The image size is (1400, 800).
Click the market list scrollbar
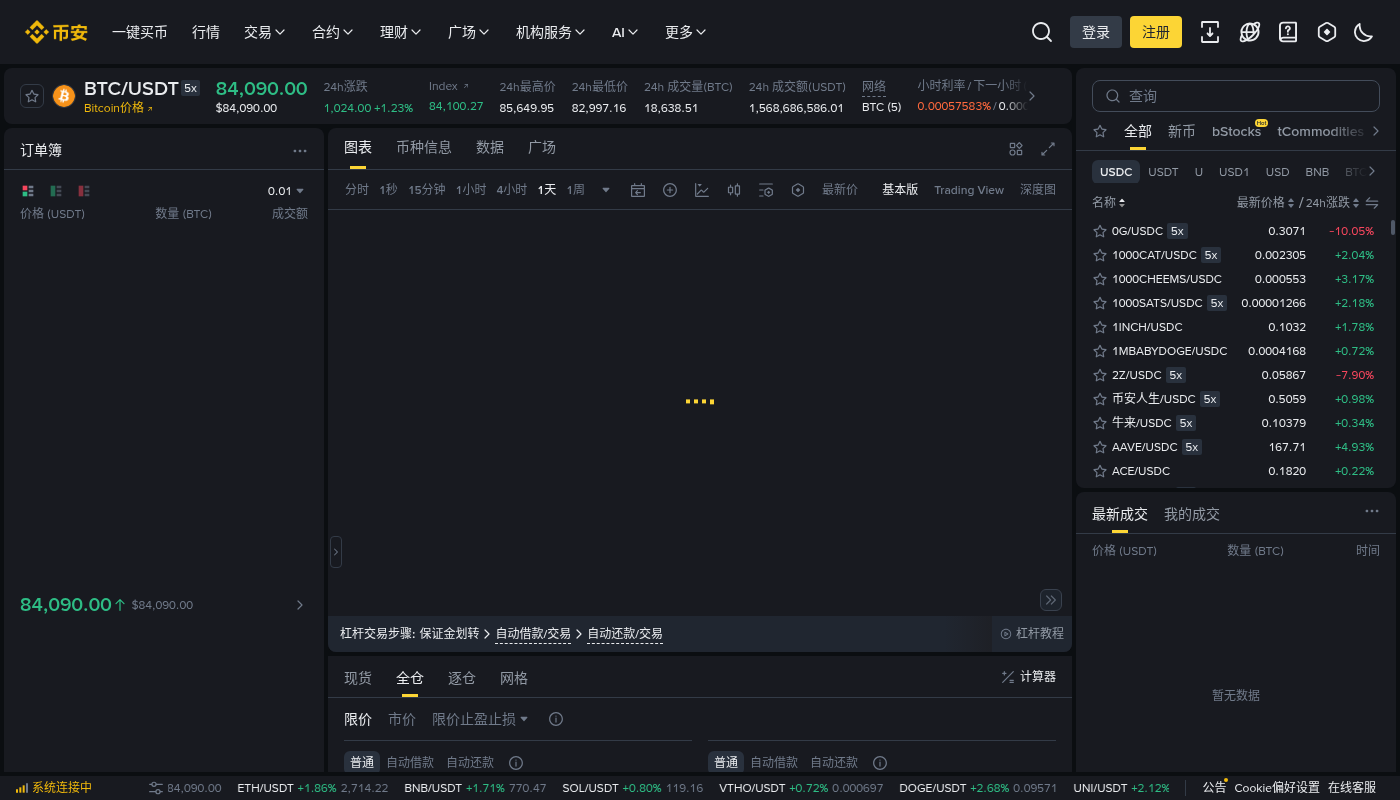click(1392, 228)
